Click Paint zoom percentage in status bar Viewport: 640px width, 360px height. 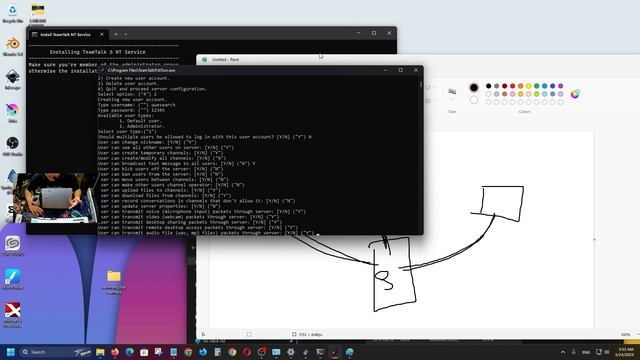tap(626, 334)
